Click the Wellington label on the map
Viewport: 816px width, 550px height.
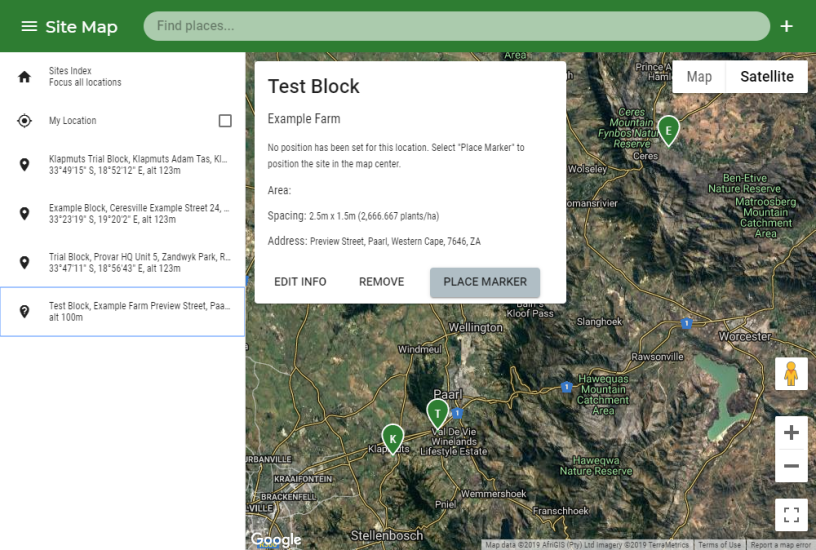(476, 327)
